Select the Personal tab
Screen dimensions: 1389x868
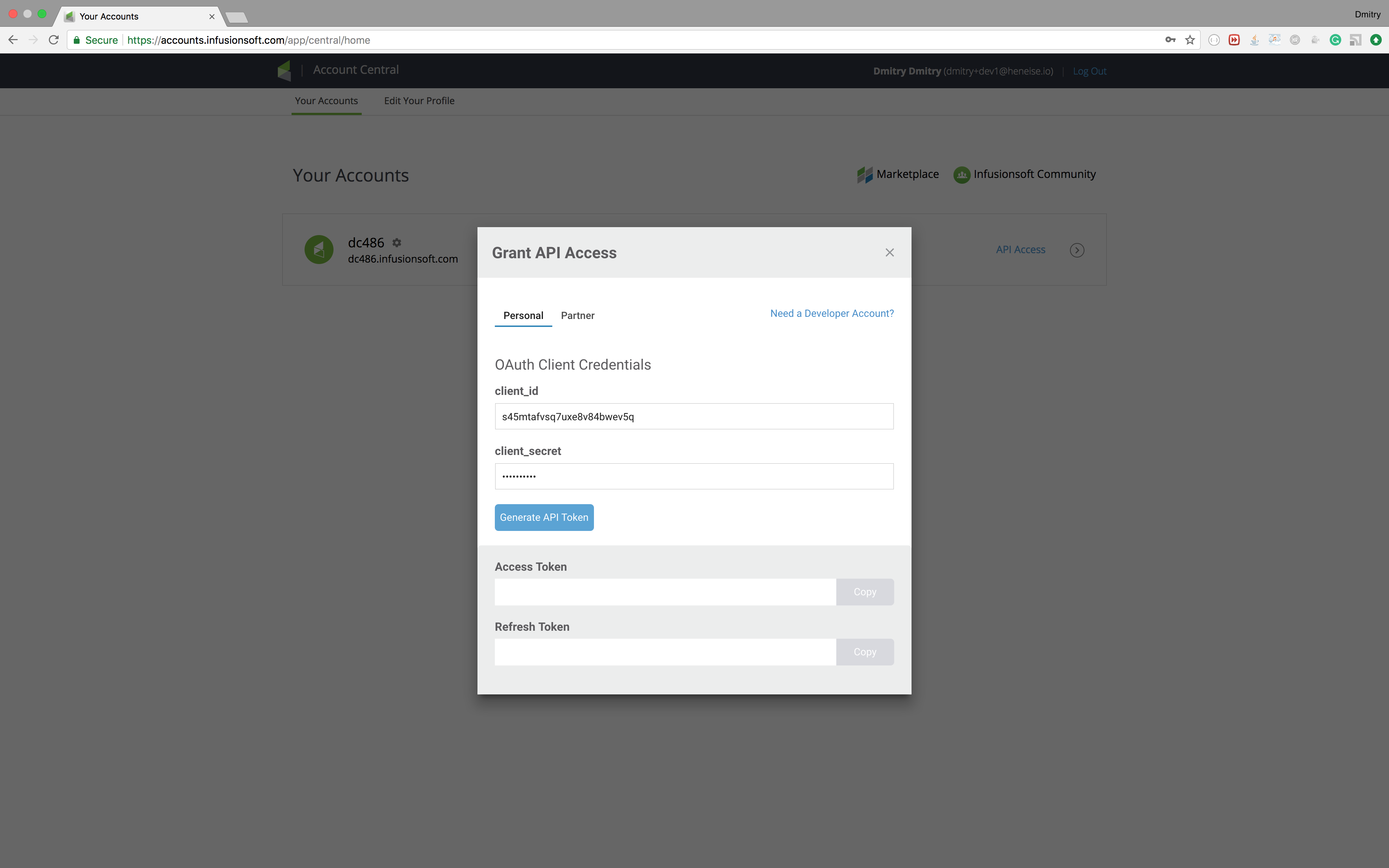coord(523,315)
